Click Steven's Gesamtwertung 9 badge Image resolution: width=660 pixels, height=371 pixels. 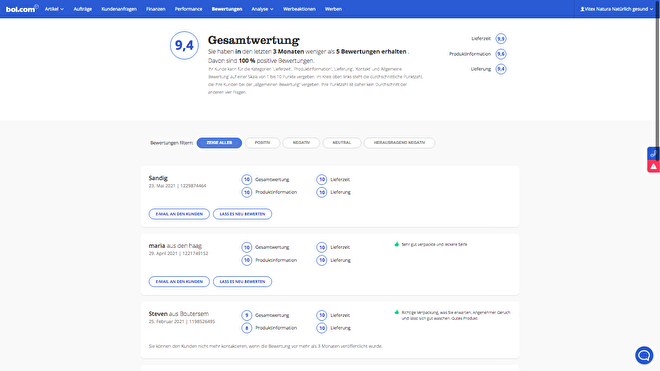click(247, 315)
